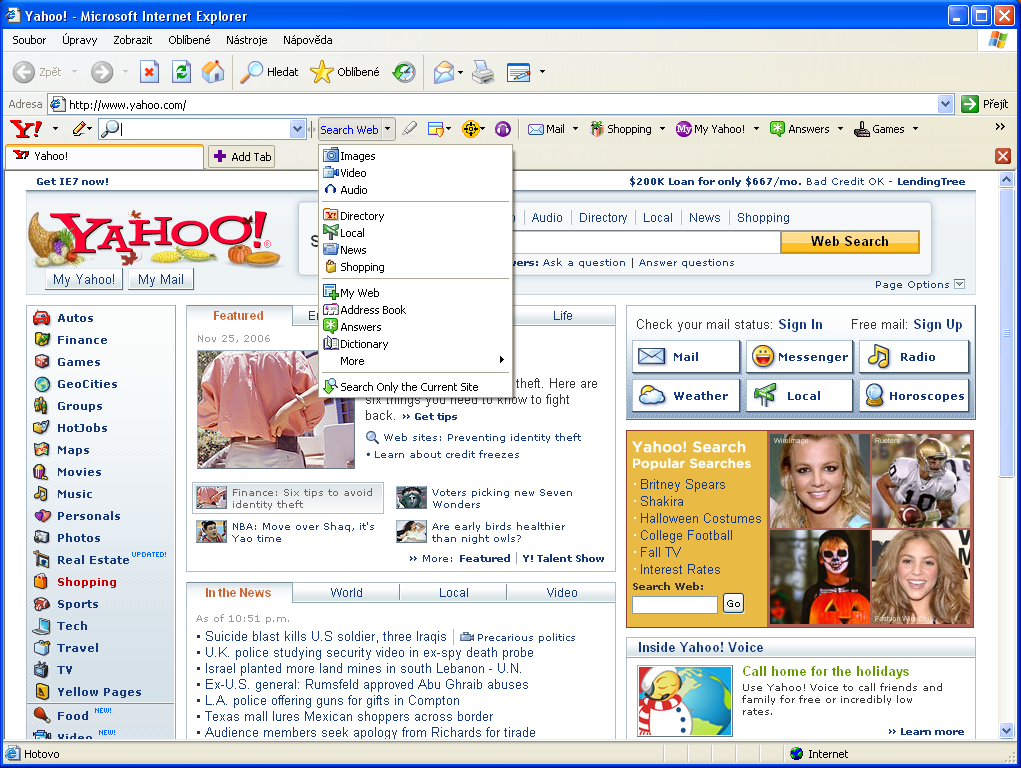Select Search Only the Current Site
1021x768 pixels.
[x=415, y=387]
